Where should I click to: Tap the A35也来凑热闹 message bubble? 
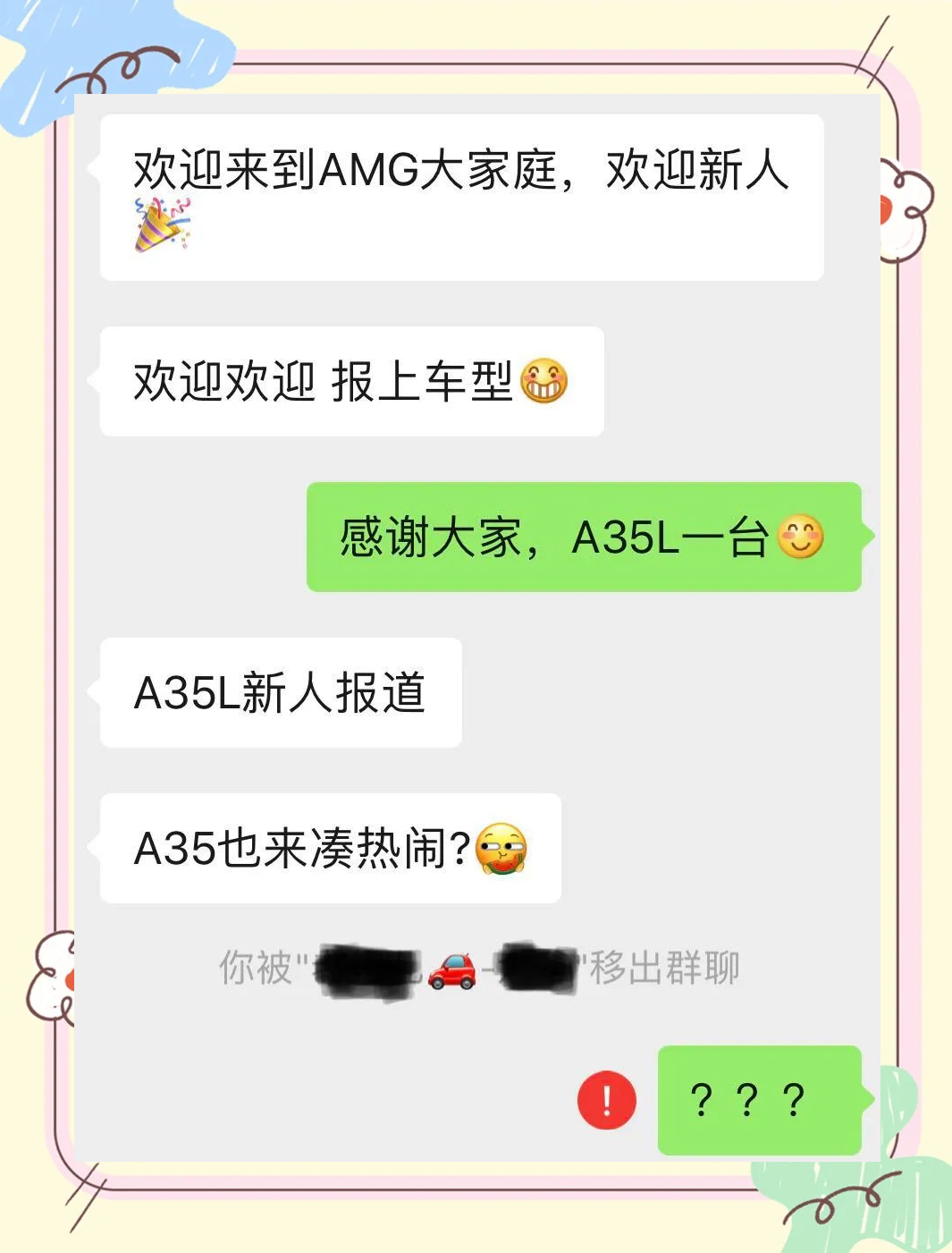[331, 848]
